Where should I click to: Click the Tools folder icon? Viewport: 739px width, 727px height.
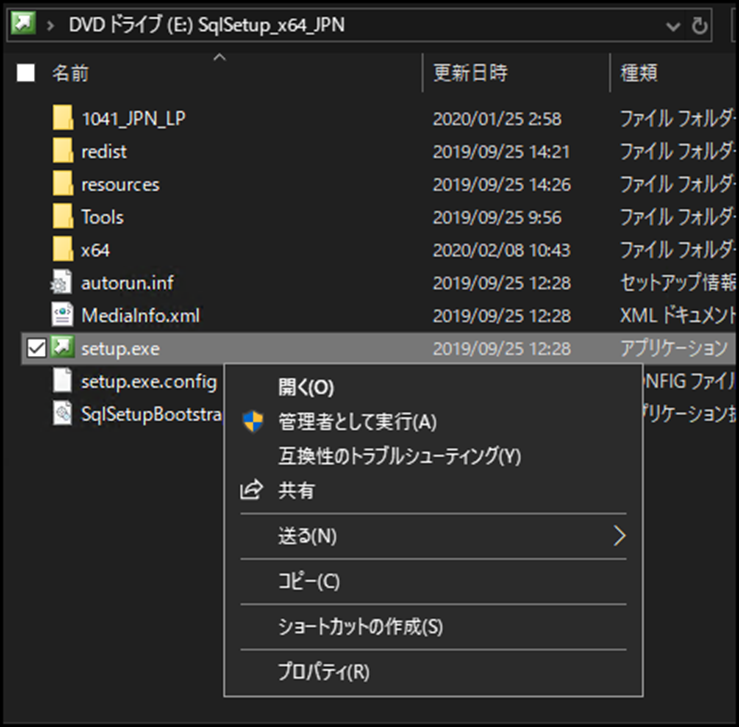pos(63,216)
